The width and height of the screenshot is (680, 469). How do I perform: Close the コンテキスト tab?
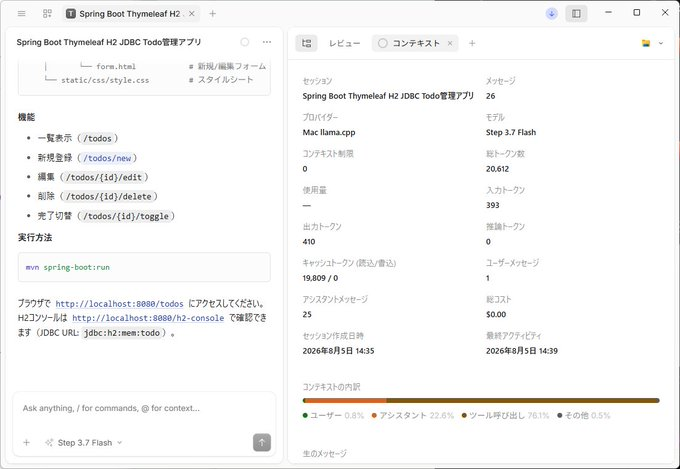[x=450, y=43]
